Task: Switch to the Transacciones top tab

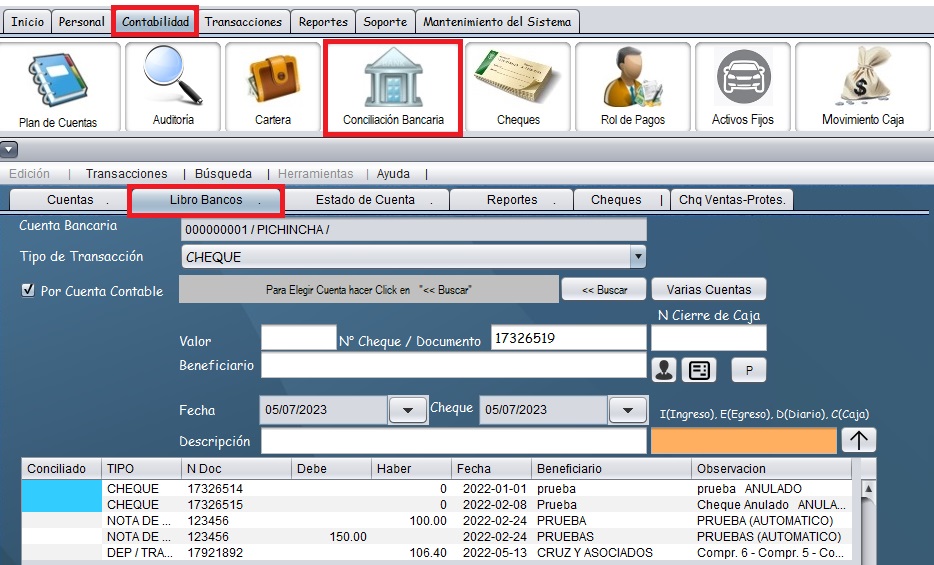Action: coord(244,21)
